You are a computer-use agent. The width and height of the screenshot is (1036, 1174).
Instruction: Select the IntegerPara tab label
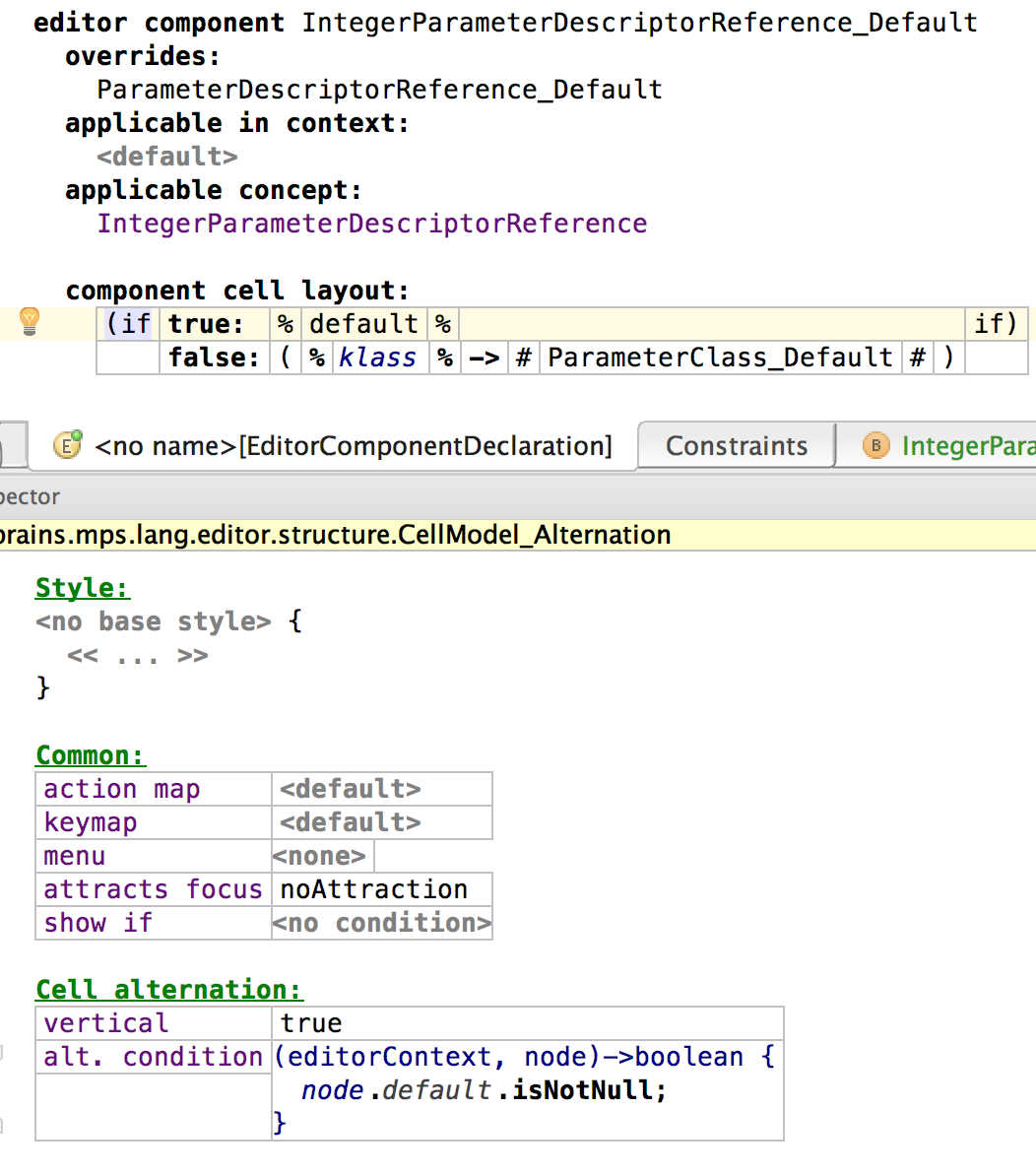[x=967, y=446]
